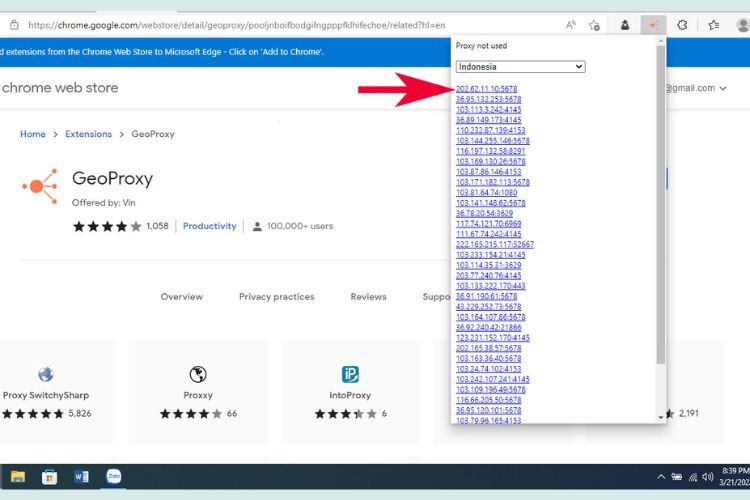Screen dimensions: 750x500
Task: Click the browser address bar URL
Action: (x=237, y=25)
